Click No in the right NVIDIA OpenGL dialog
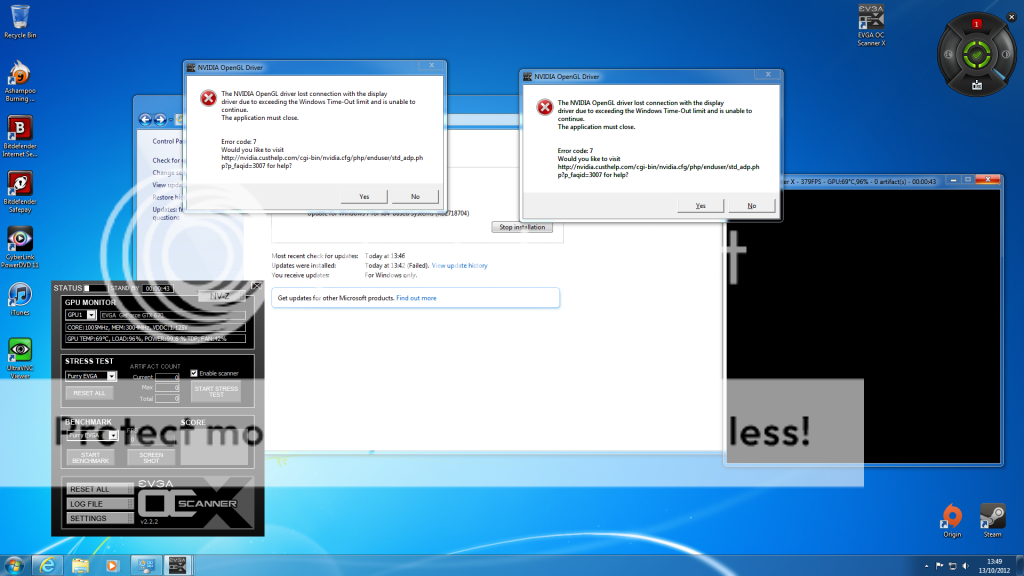The width and height of the screenshot is (1024, 576). (x=752, y=206)
